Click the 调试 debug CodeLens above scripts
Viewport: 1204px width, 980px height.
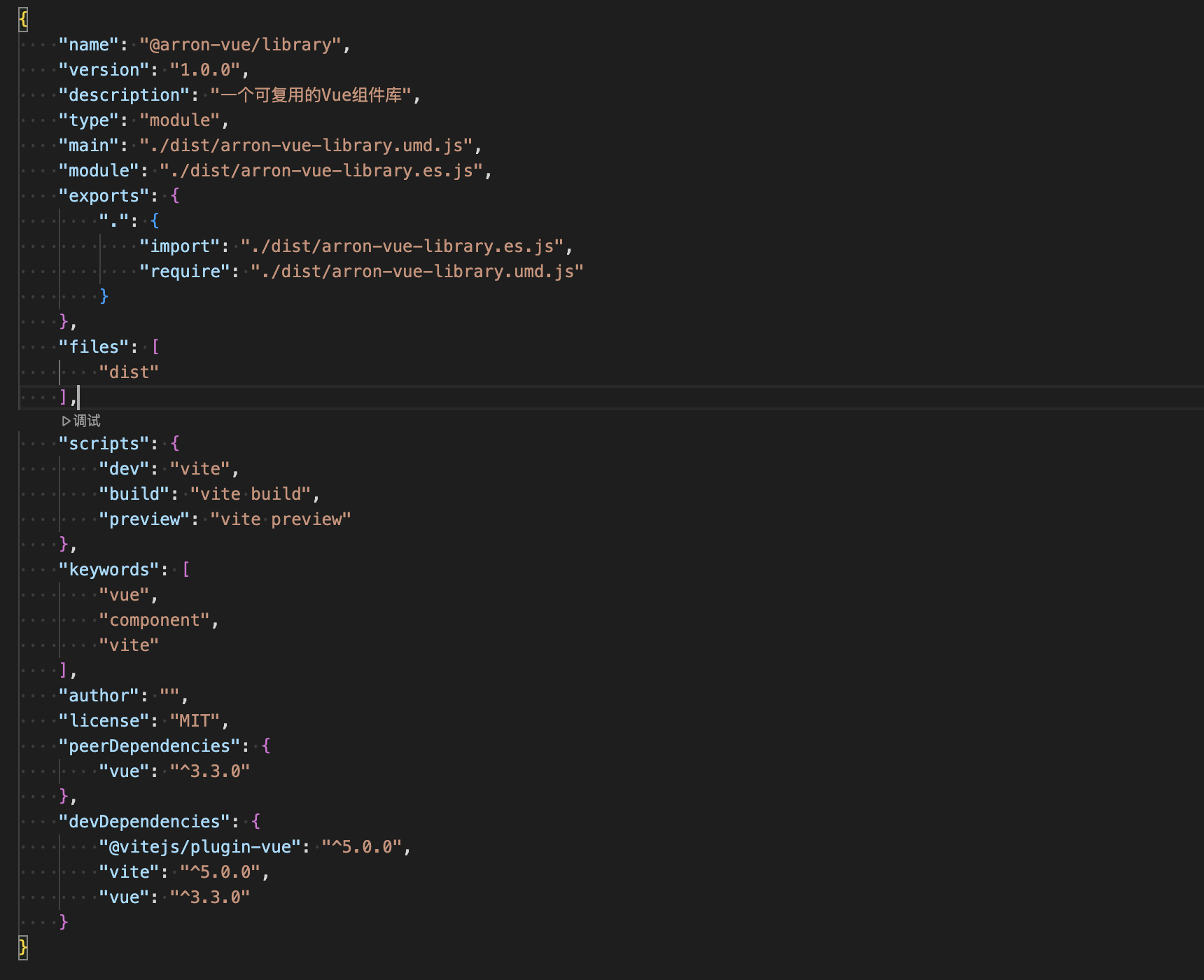[x=81, y=421]
